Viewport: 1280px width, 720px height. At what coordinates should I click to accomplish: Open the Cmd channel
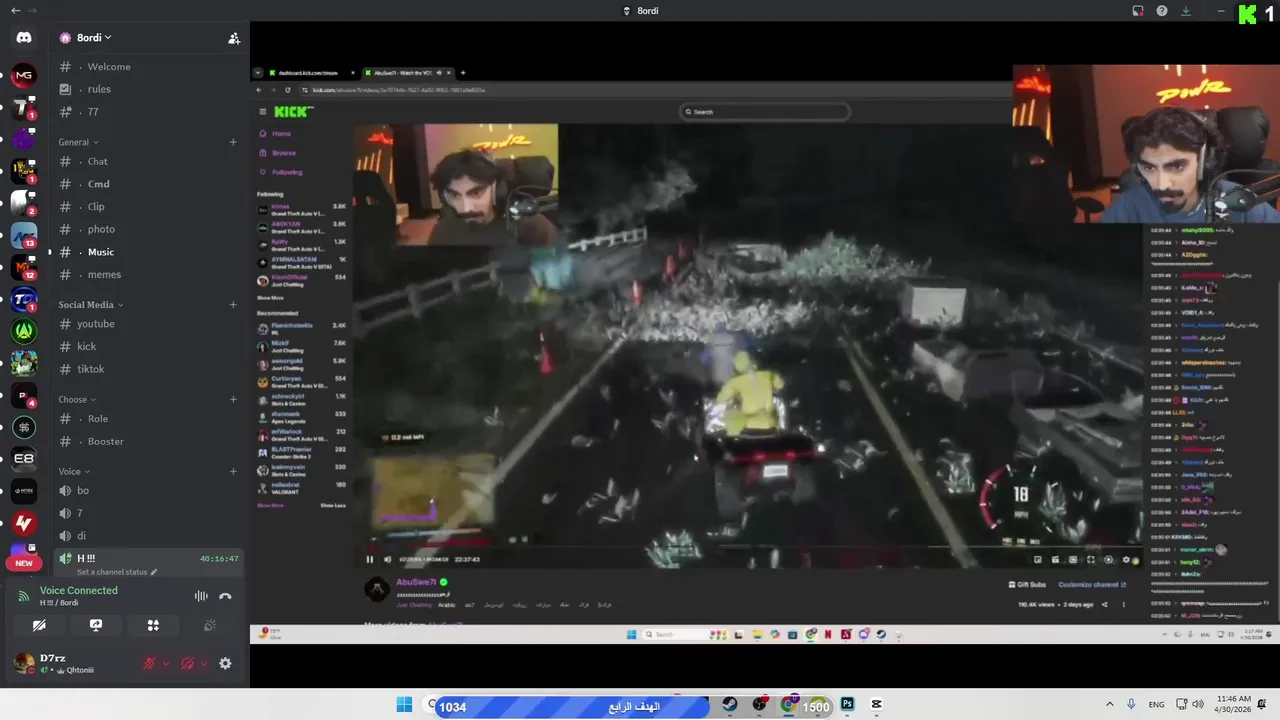click(148, 184)
